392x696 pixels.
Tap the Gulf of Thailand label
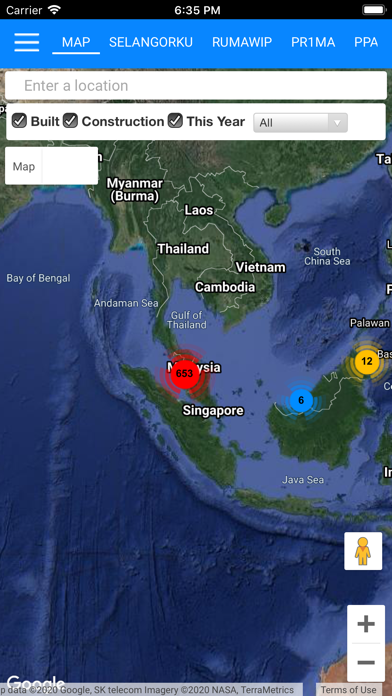[186, 320]
